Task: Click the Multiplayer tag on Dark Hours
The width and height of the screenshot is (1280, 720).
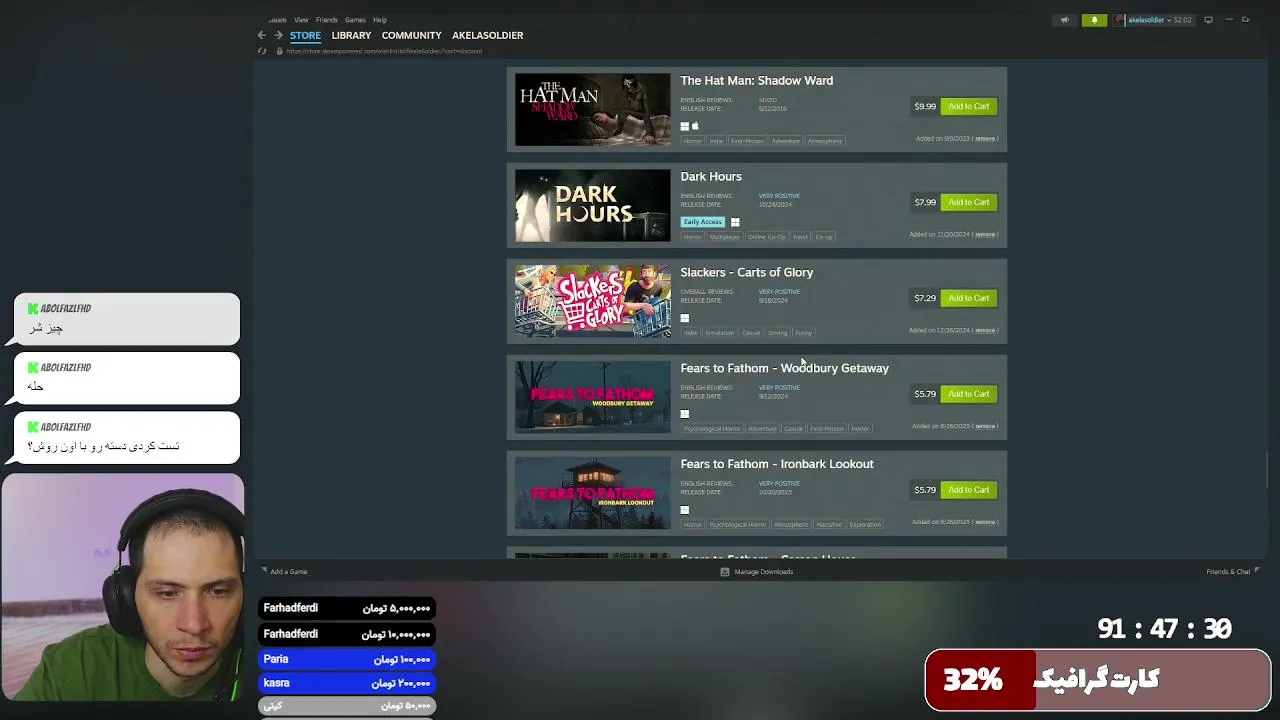Action: click(x=725, y=237)
